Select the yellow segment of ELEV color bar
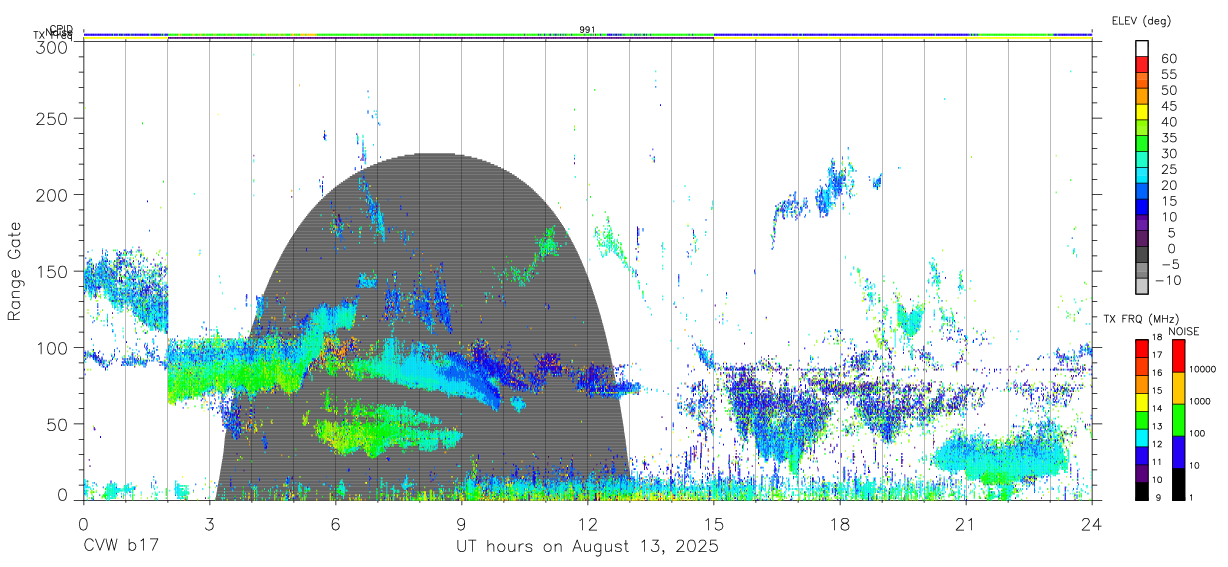Image resolution: width=1228 pixels, height=567 pixels. pos(1142,112)
